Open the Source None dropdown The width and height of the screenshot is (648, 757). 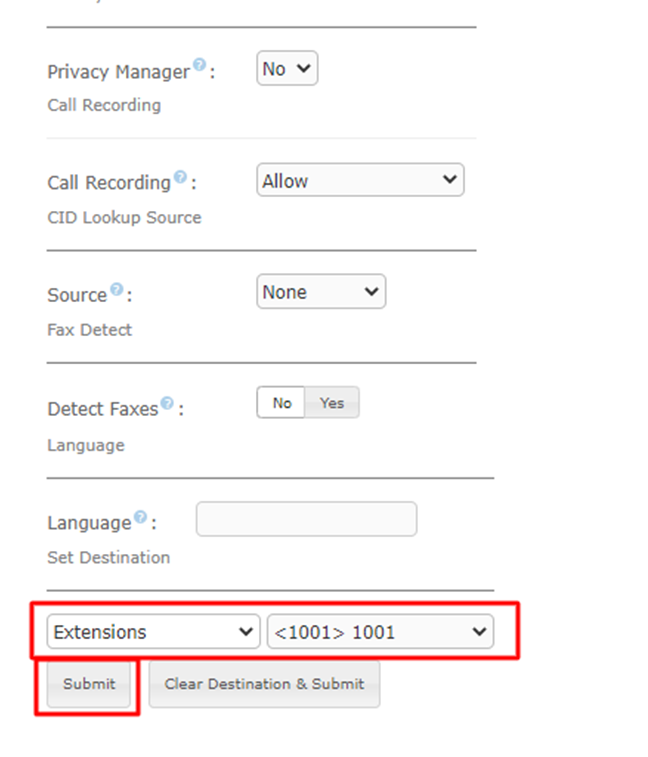(321, 292)
